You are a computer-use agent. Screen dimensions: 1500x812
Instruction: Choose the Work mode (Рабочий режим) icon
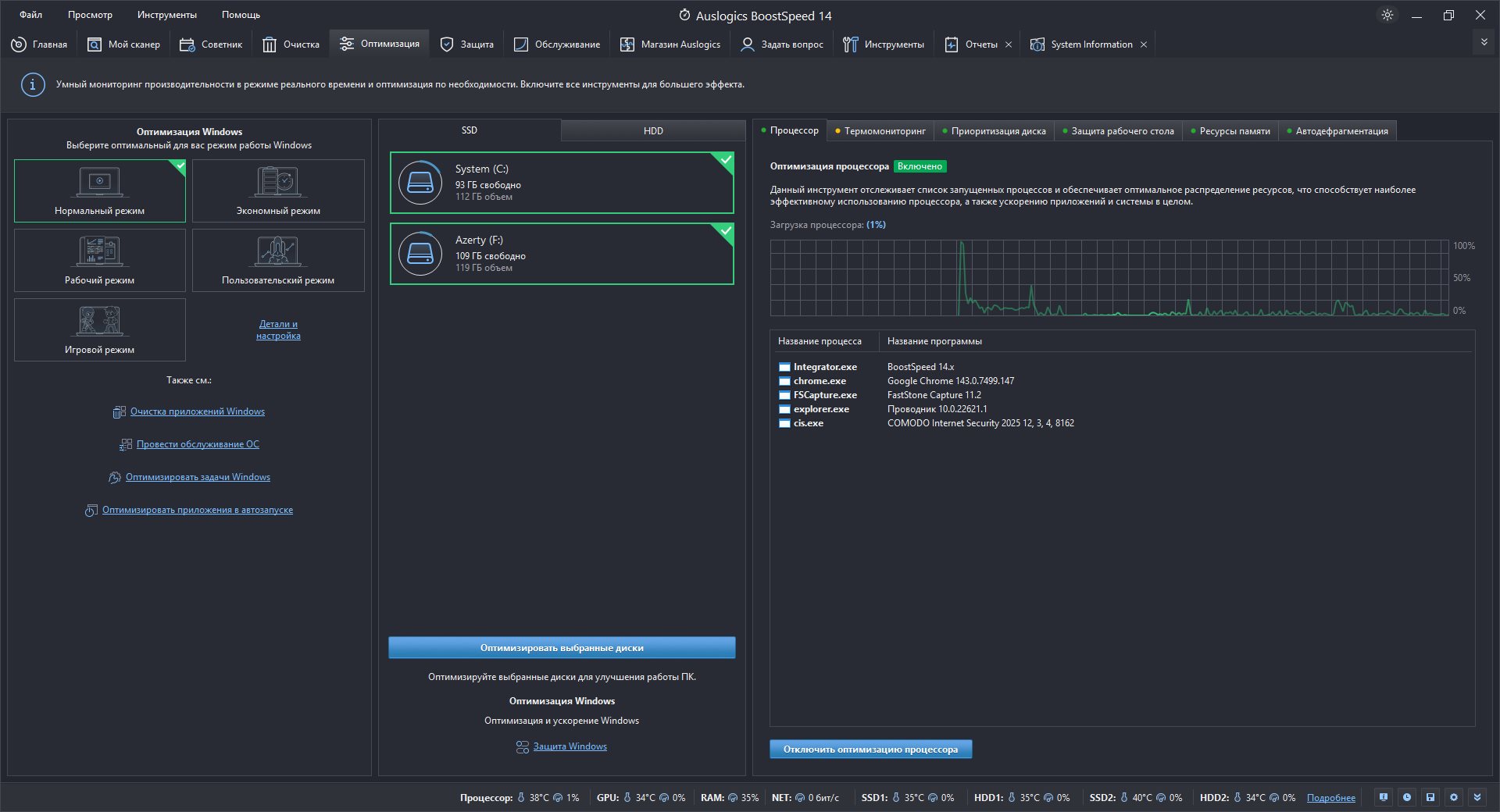click(x=100, y=252)
